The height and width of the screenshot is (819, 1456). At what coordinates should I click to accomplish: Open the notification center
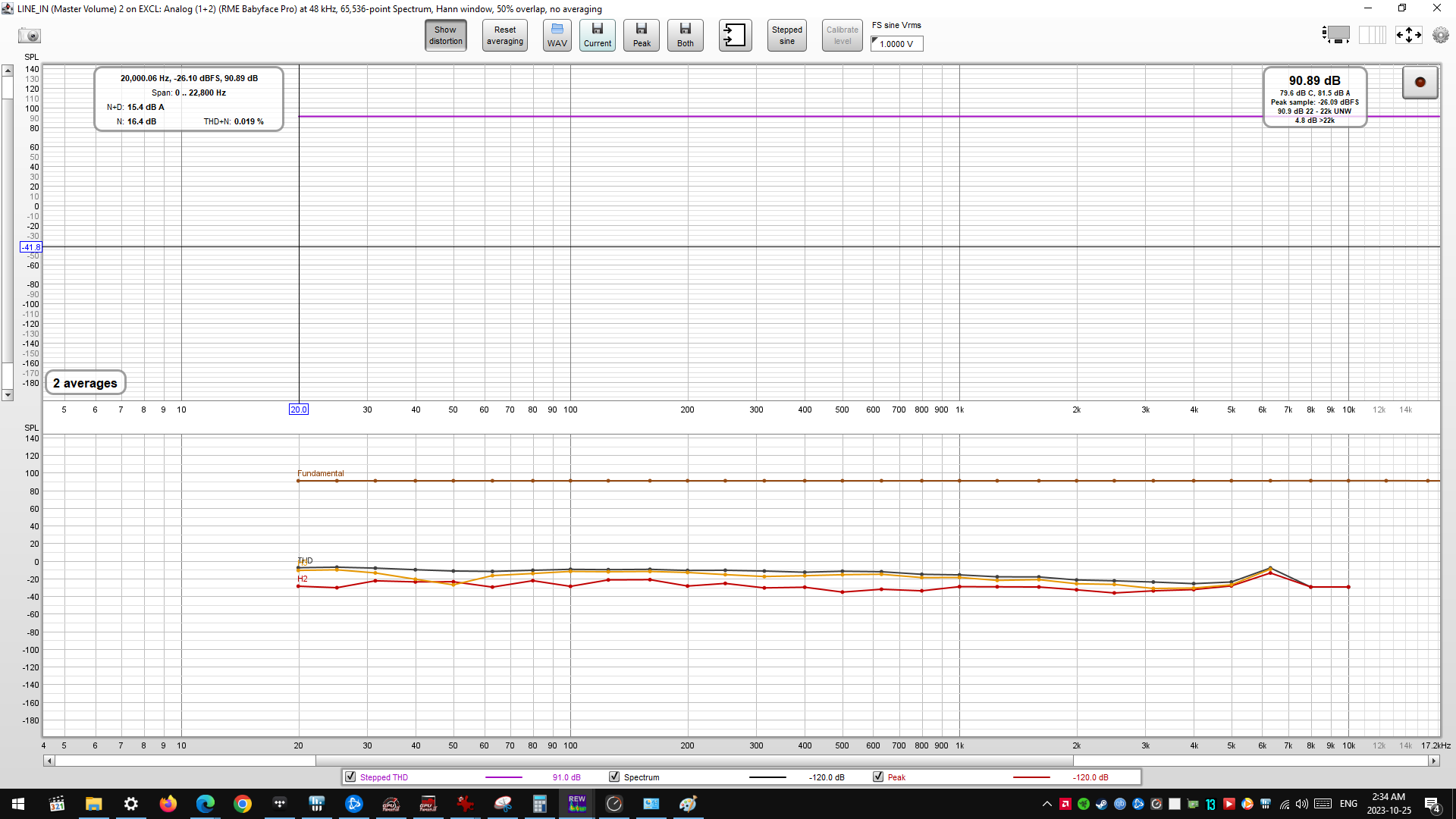(1432, 804)
